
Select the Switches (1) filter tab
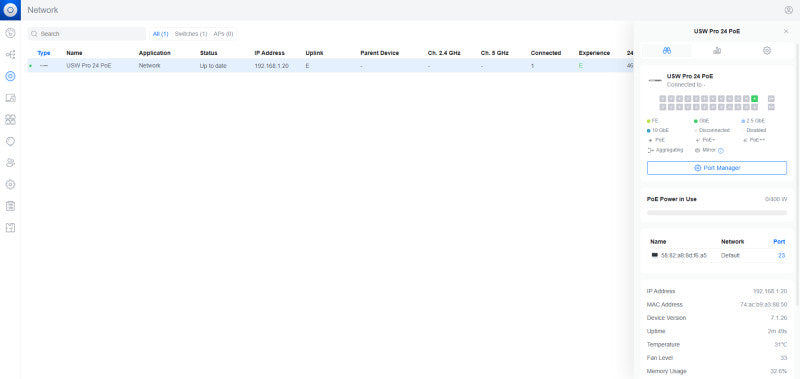191,34
